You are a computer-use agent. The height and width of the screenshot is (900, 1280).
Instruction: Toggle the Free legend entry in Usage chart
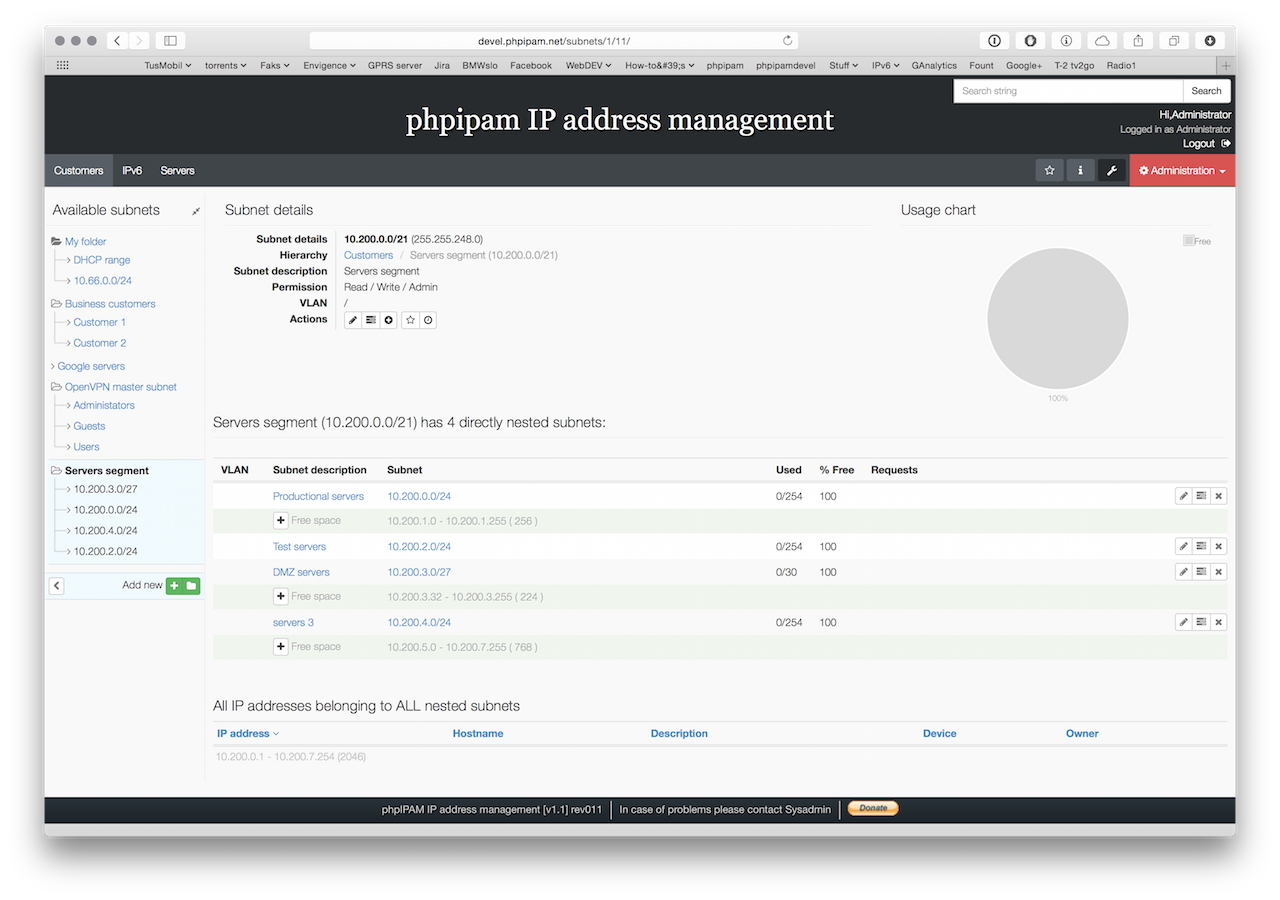(x=1197, y=241)
